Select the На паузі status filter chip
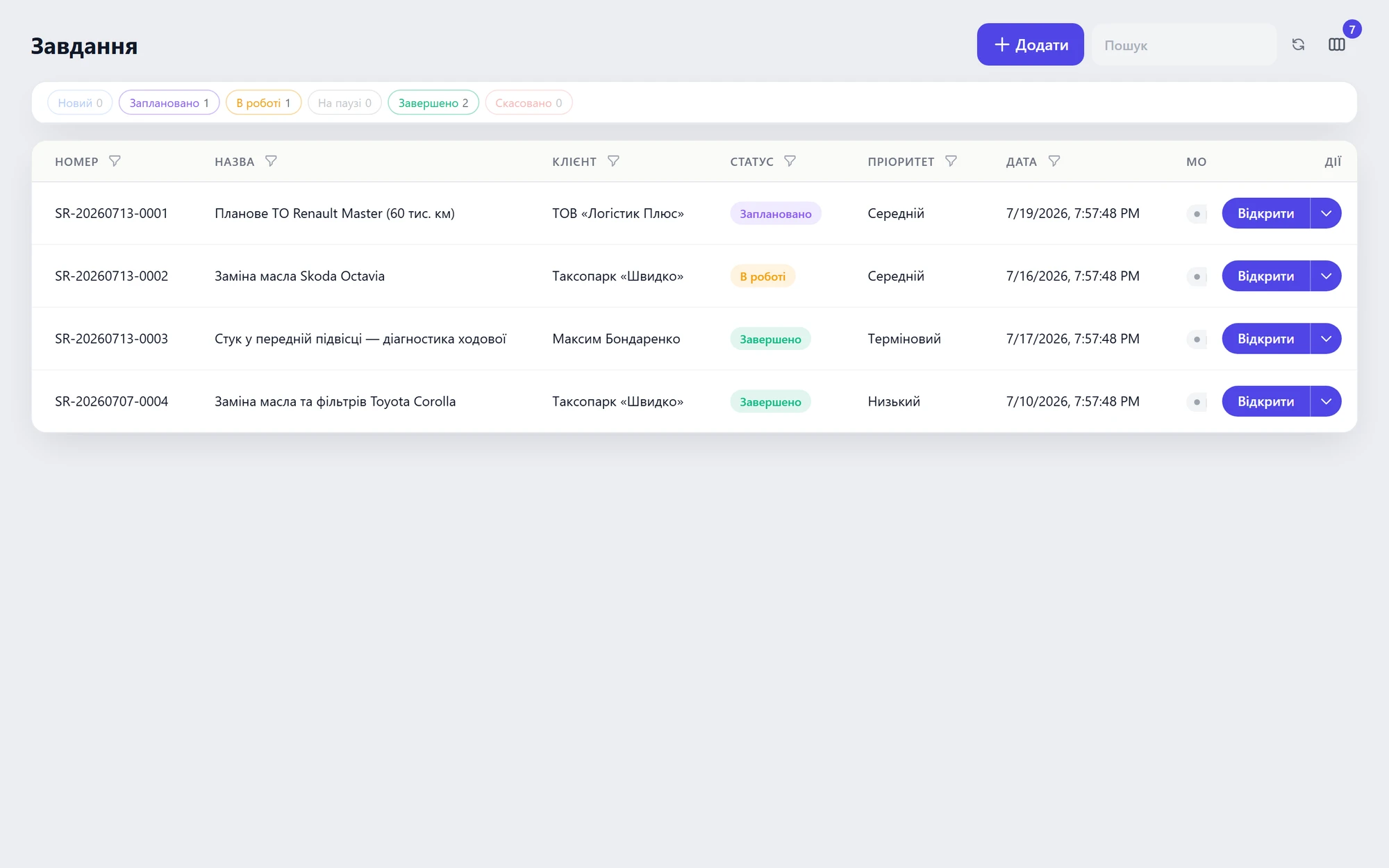Image resolution: width=1389 pixels, height=868 pixels. [344, 103]
